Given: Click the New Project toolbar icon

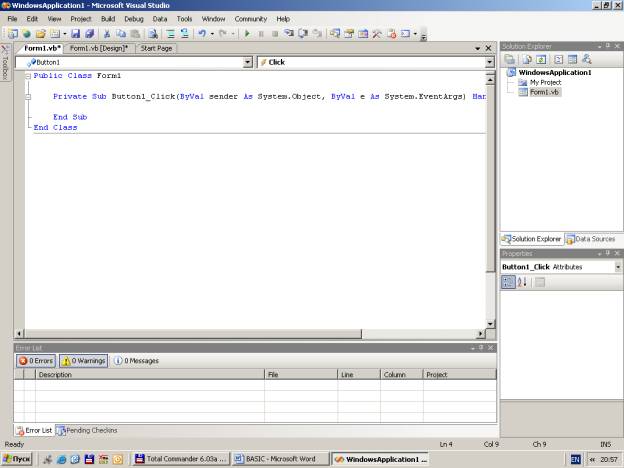Looking at the screenshot, I should coord(13,34).
